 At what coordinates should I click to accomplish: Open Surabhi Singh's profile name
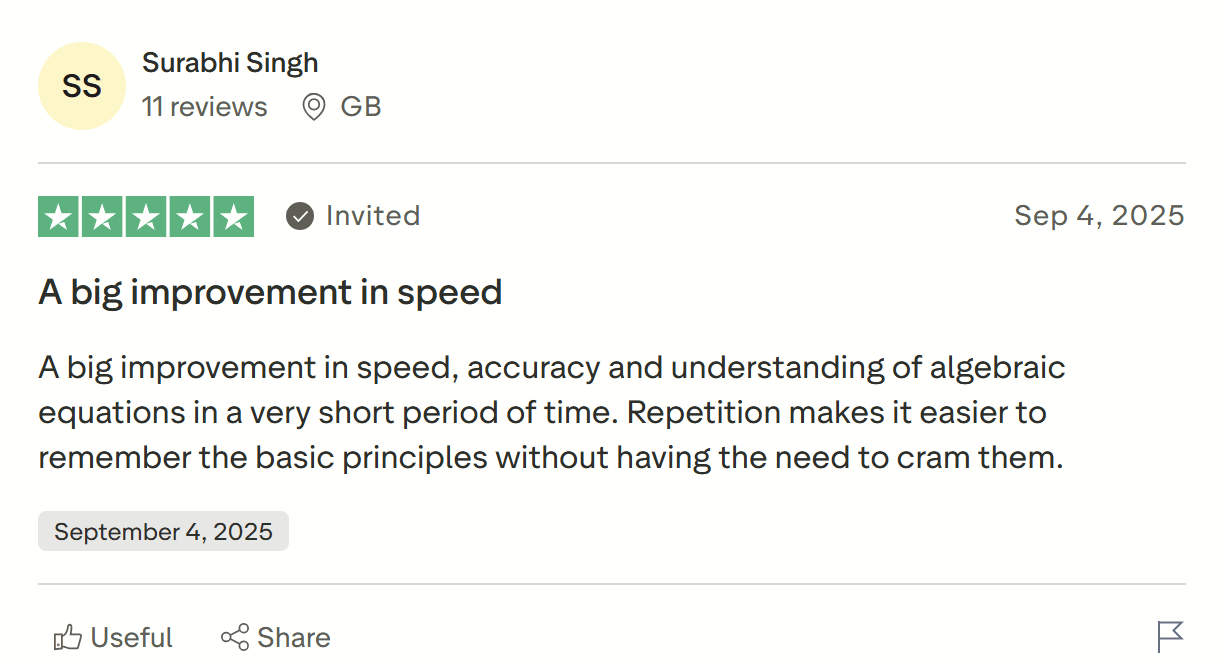(x=230, y=62)
